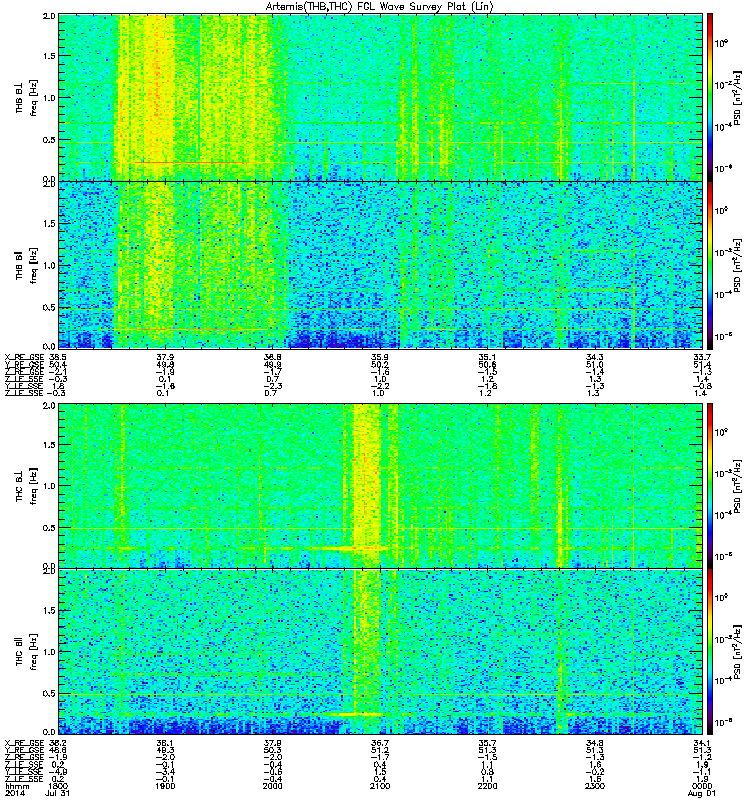The height and width of the screenshot is (800, 750).
Task: Click the top THB perpendicular panel color bar
Action: (709, 97)
